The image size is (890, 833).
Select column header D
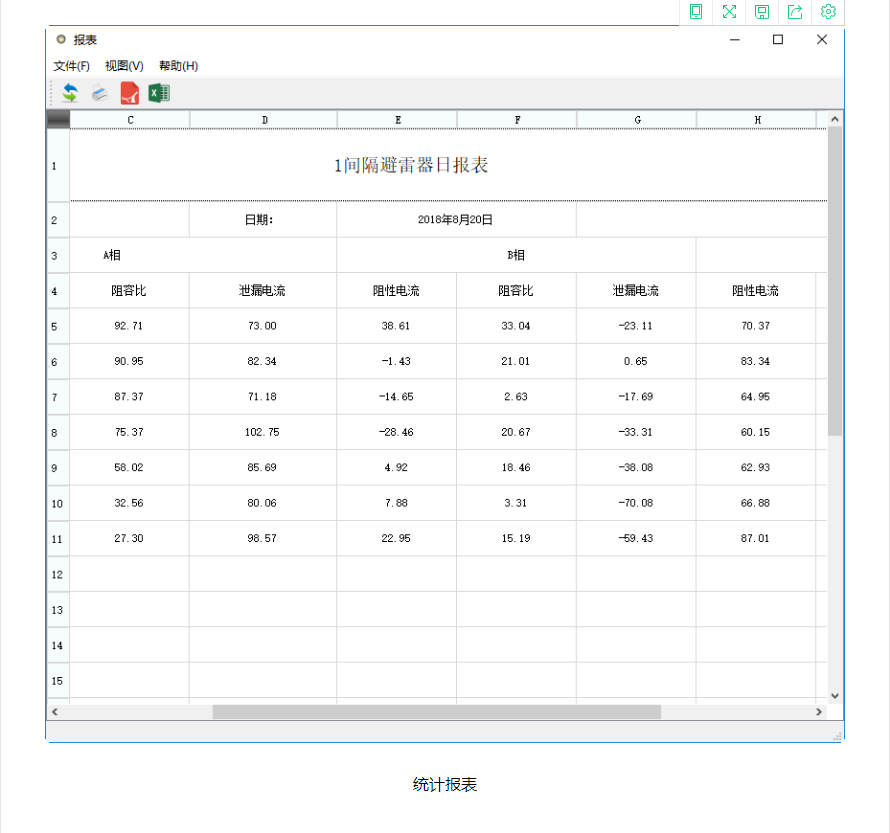[x=263, y=120]
